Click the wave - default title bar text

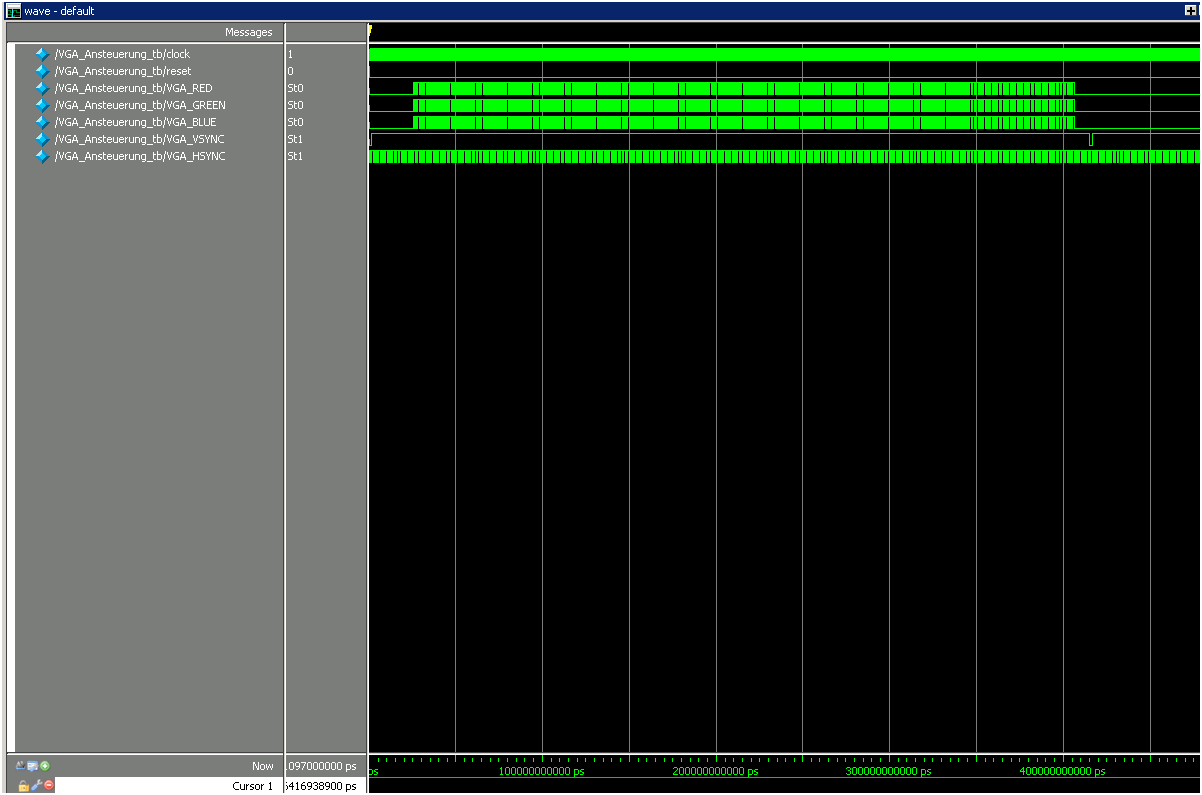[59, 11]
